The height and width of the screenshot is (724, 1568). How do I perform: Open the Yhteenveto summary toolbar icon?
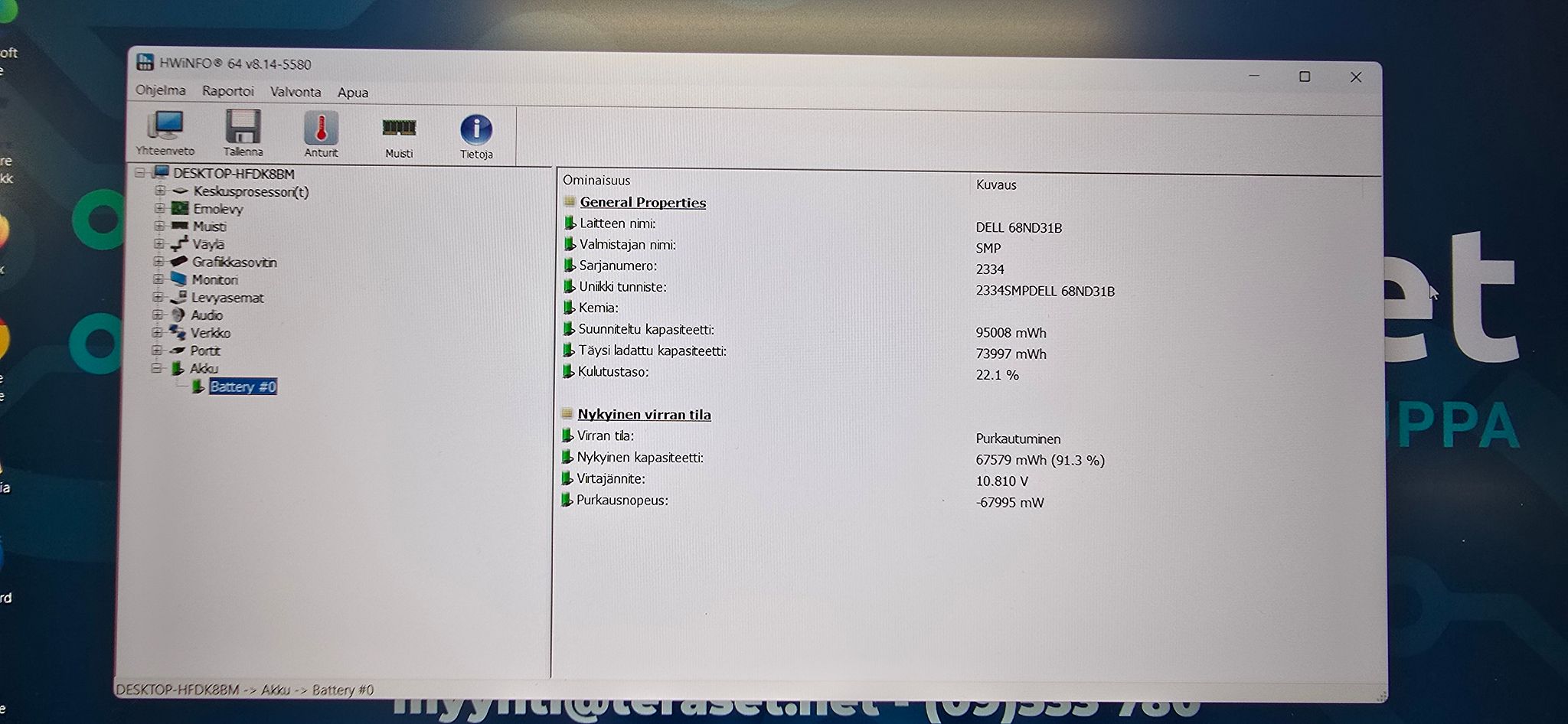coord(165,133)
